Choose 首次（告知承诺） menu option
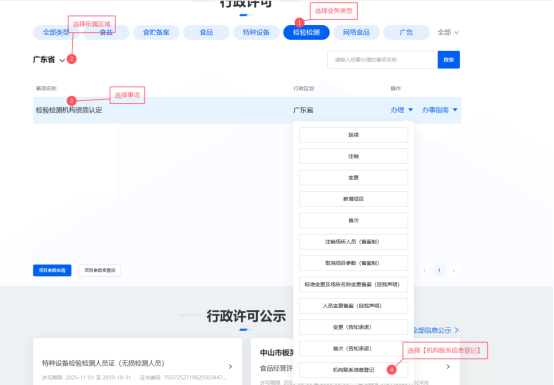Image resolution: width=554 pixels, height=385 pixels. tap(353, 349)
